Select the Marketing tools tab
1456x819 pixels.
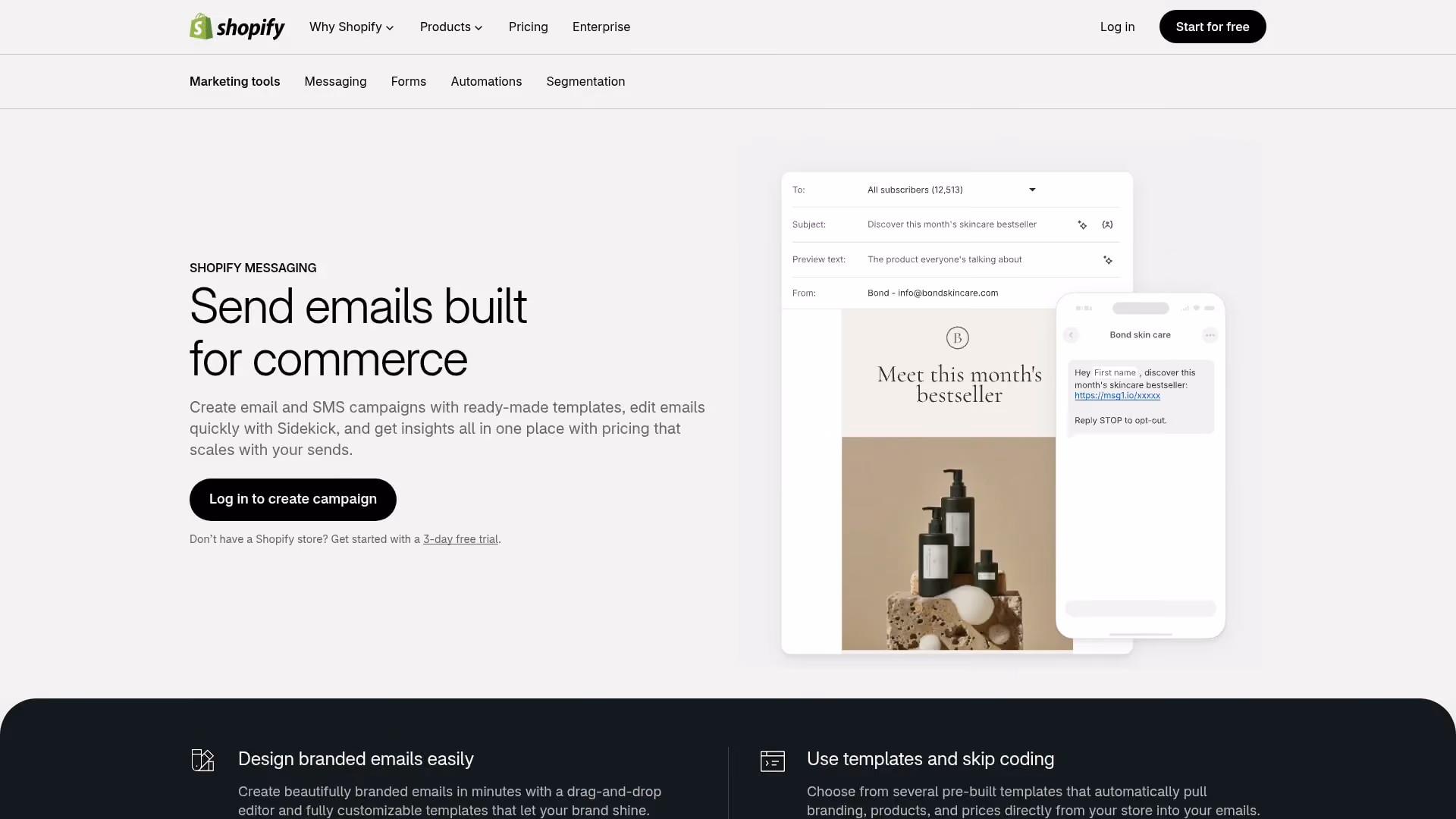[x=234, y=81]
